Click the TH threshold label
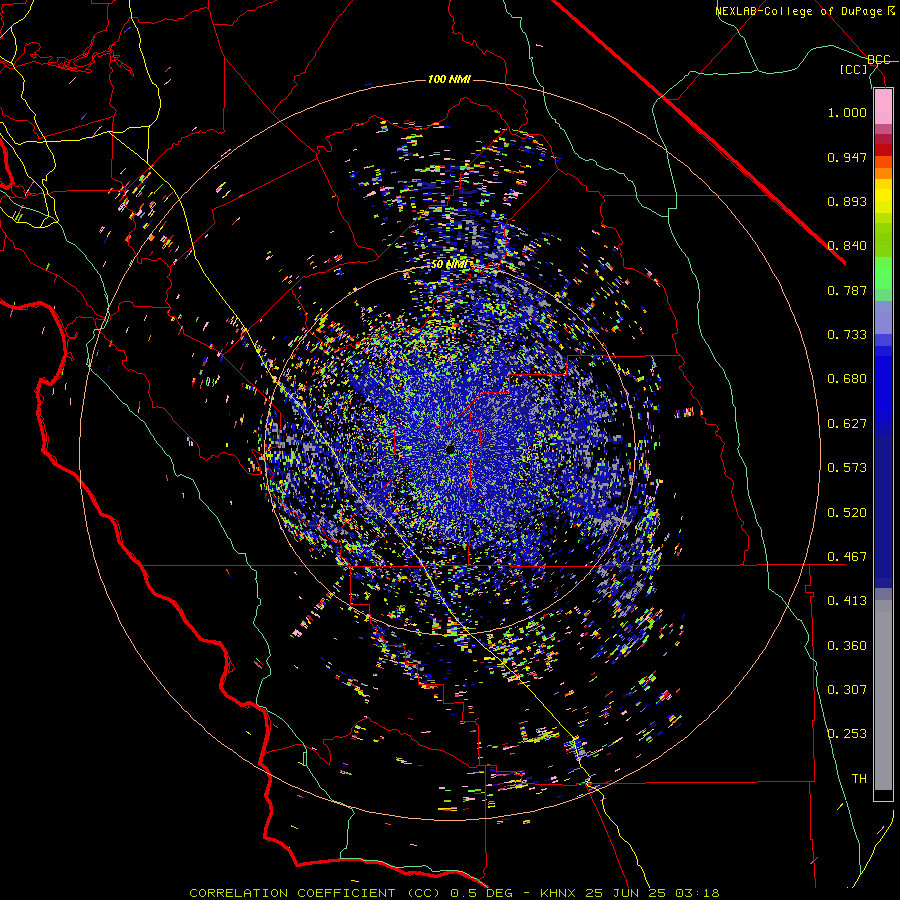The width and height of the screenshot is (900, 900). 859,779
